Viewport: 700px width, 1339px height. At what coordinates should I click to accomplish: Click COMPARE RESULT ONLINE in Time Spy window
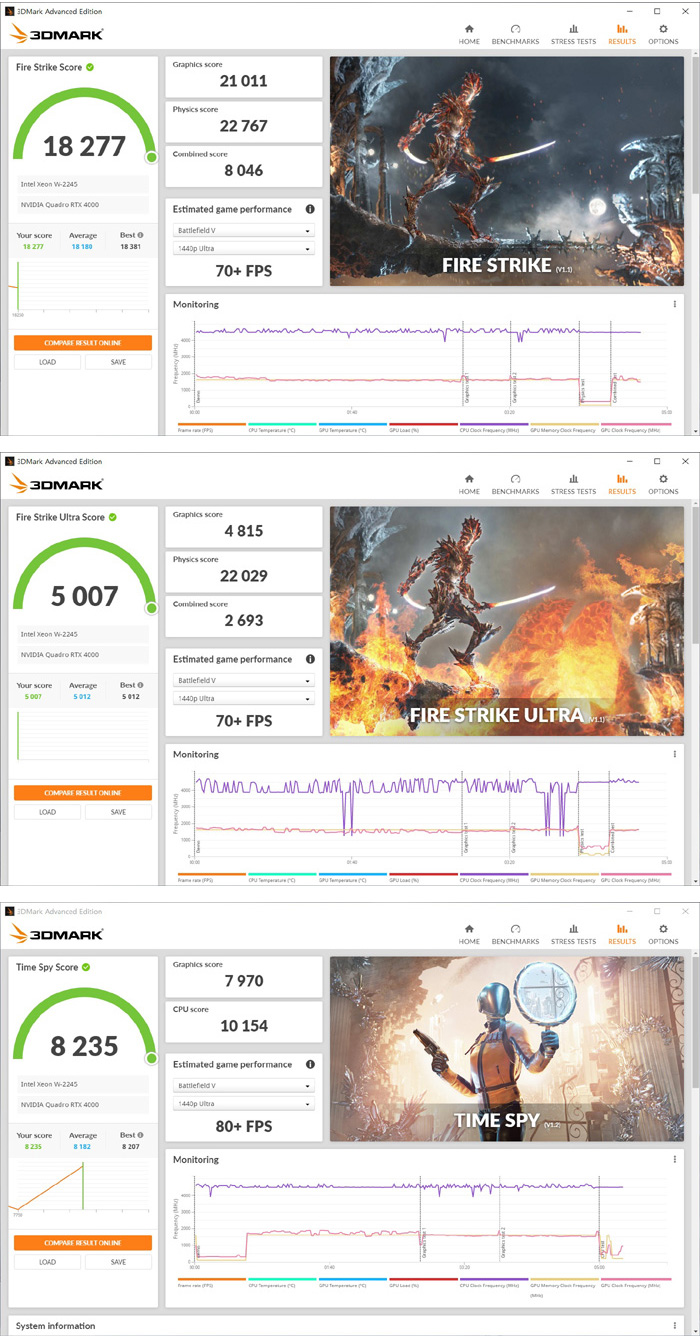pyautogui.click(x=83, y=1242)
